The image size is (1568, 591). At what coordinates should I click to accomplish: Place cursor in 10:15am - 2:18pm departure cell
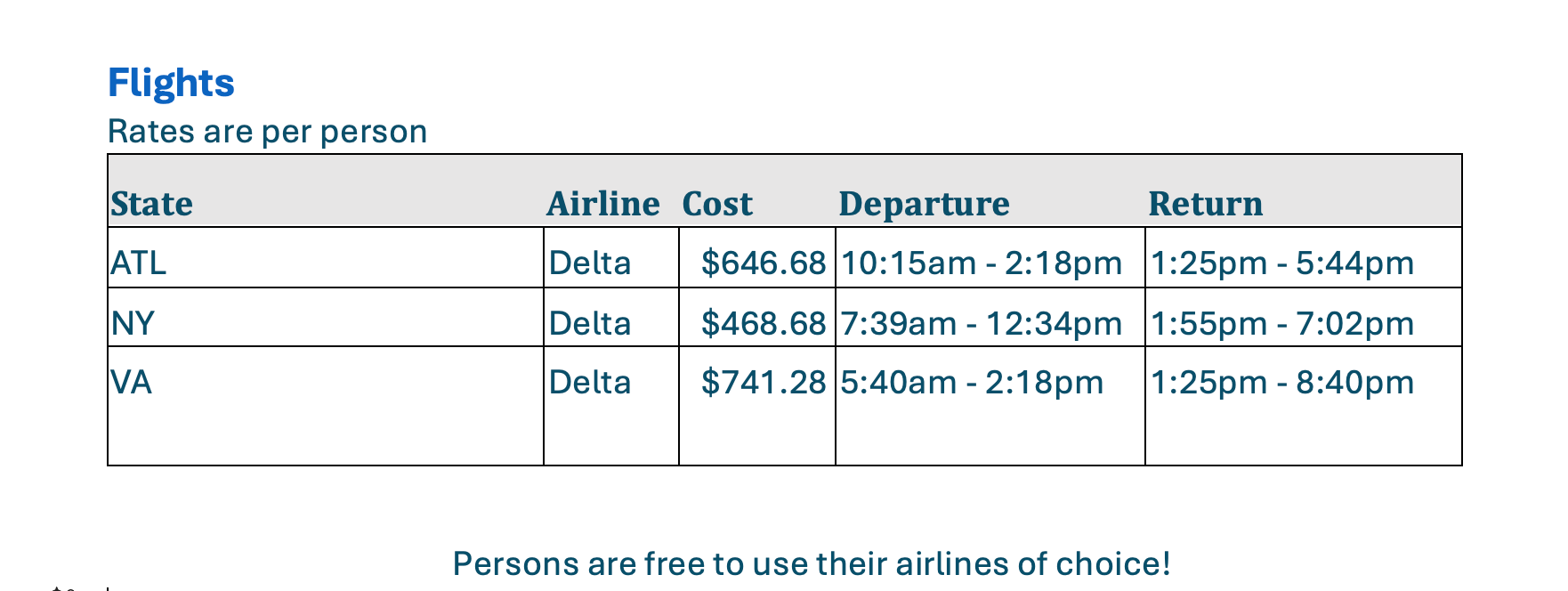pyautogui.click(x=981, y=263)
